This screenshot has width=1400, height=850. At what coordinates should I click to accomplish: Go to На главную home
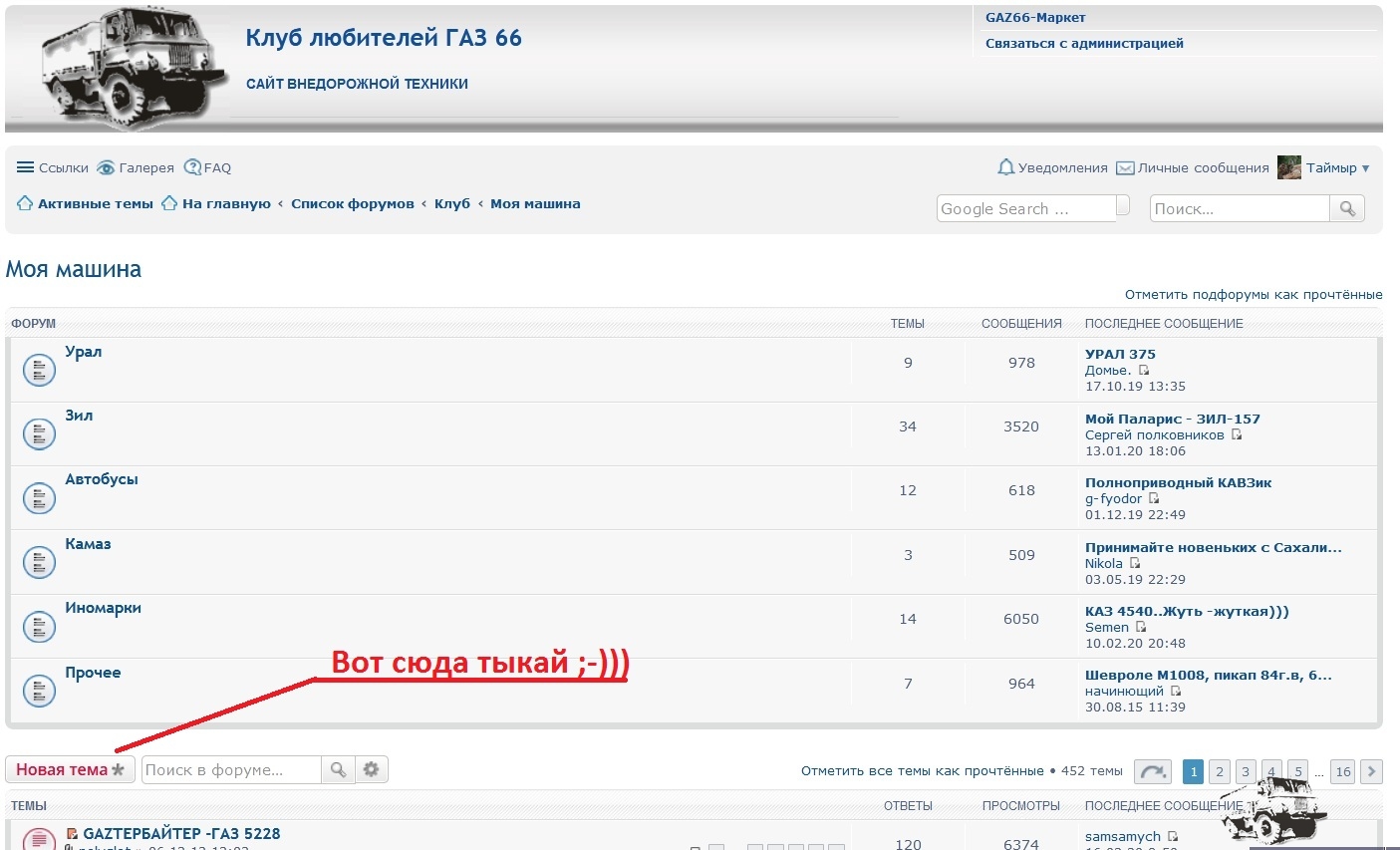click(216, 203)
